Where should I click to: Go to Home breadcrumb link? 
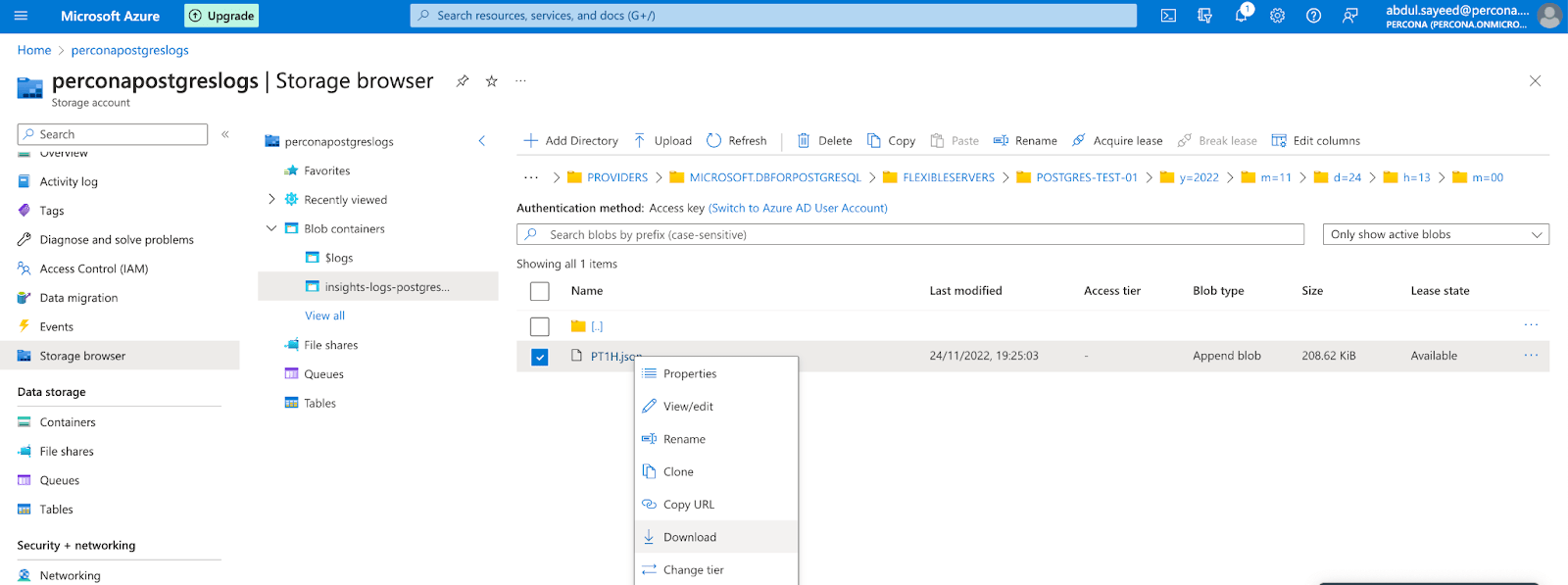click(34, 50)
